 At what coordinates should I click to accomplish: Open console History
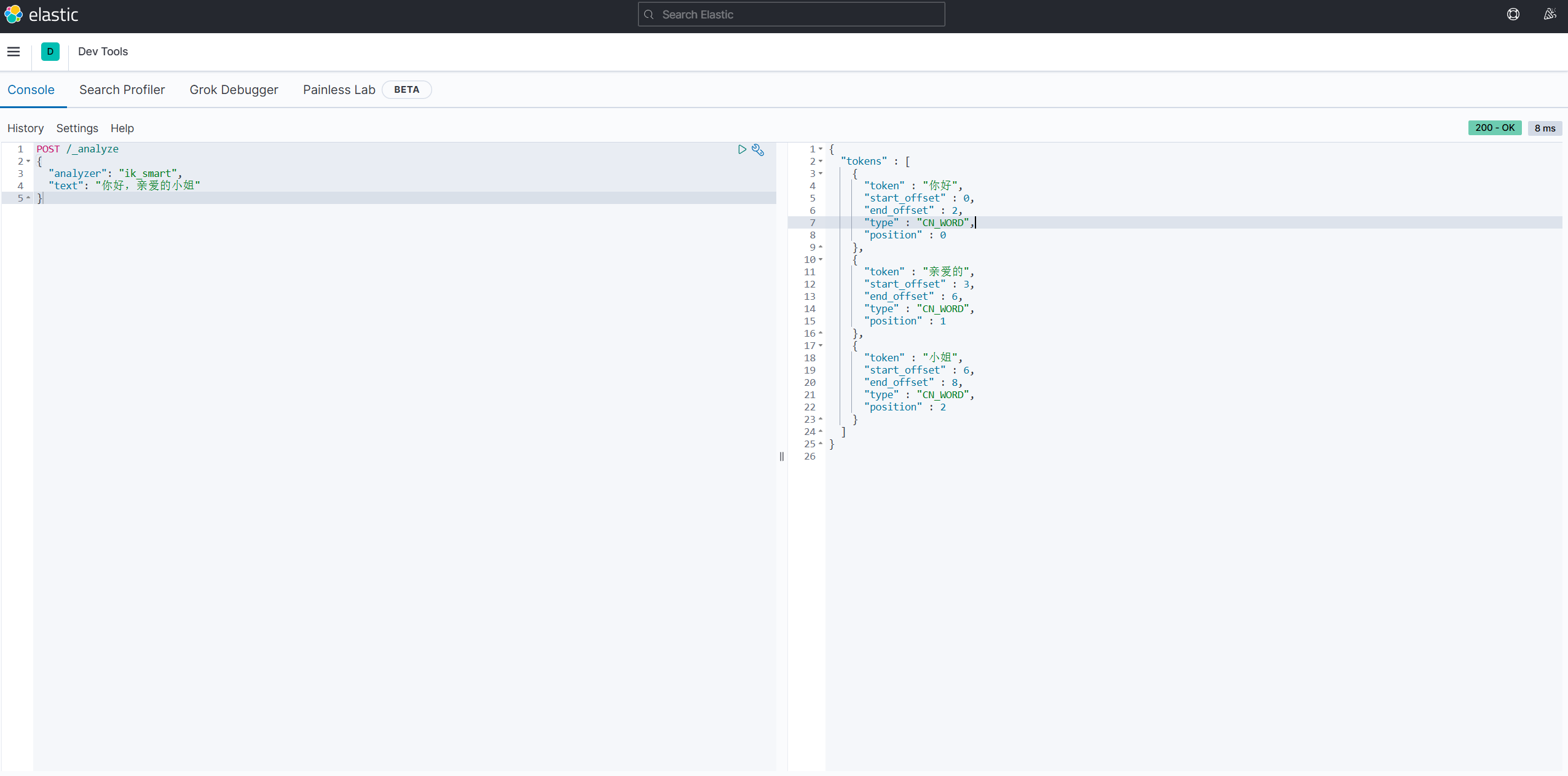point(25,128)
